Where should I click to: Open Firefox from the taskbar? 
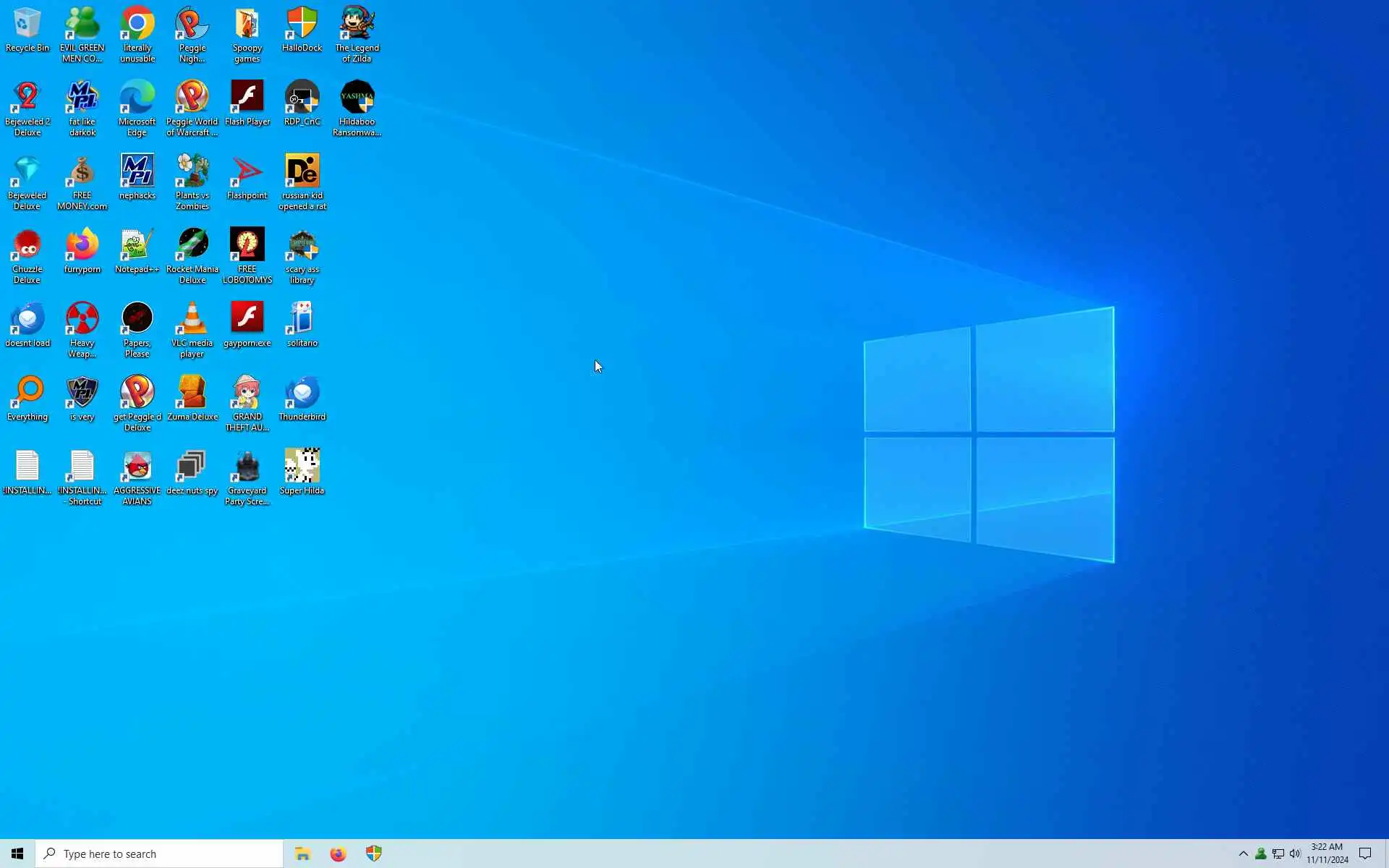coord(338,854)
